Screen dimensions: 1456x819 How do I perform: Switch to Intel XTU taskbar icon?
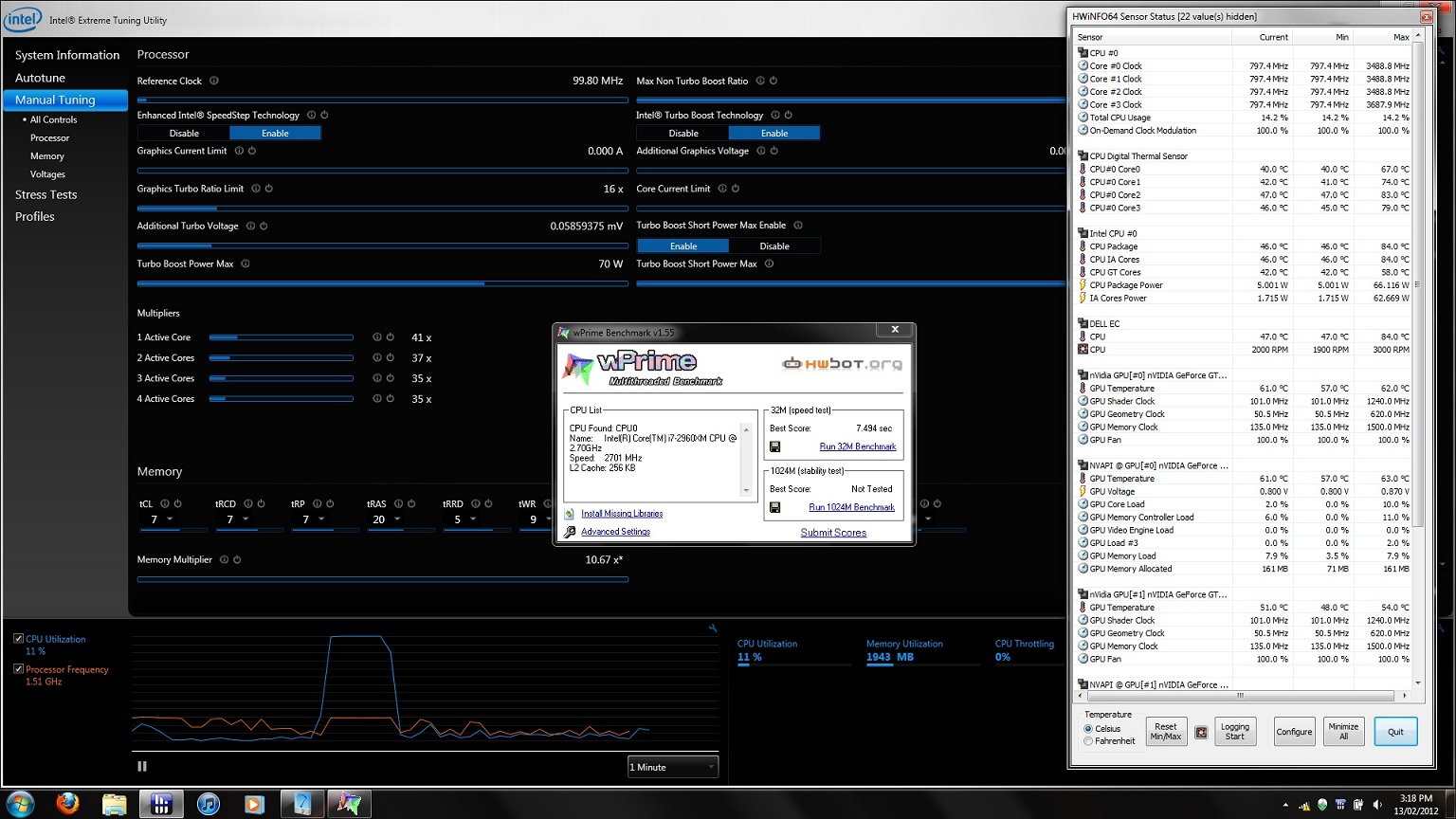[x=161, y=804]
